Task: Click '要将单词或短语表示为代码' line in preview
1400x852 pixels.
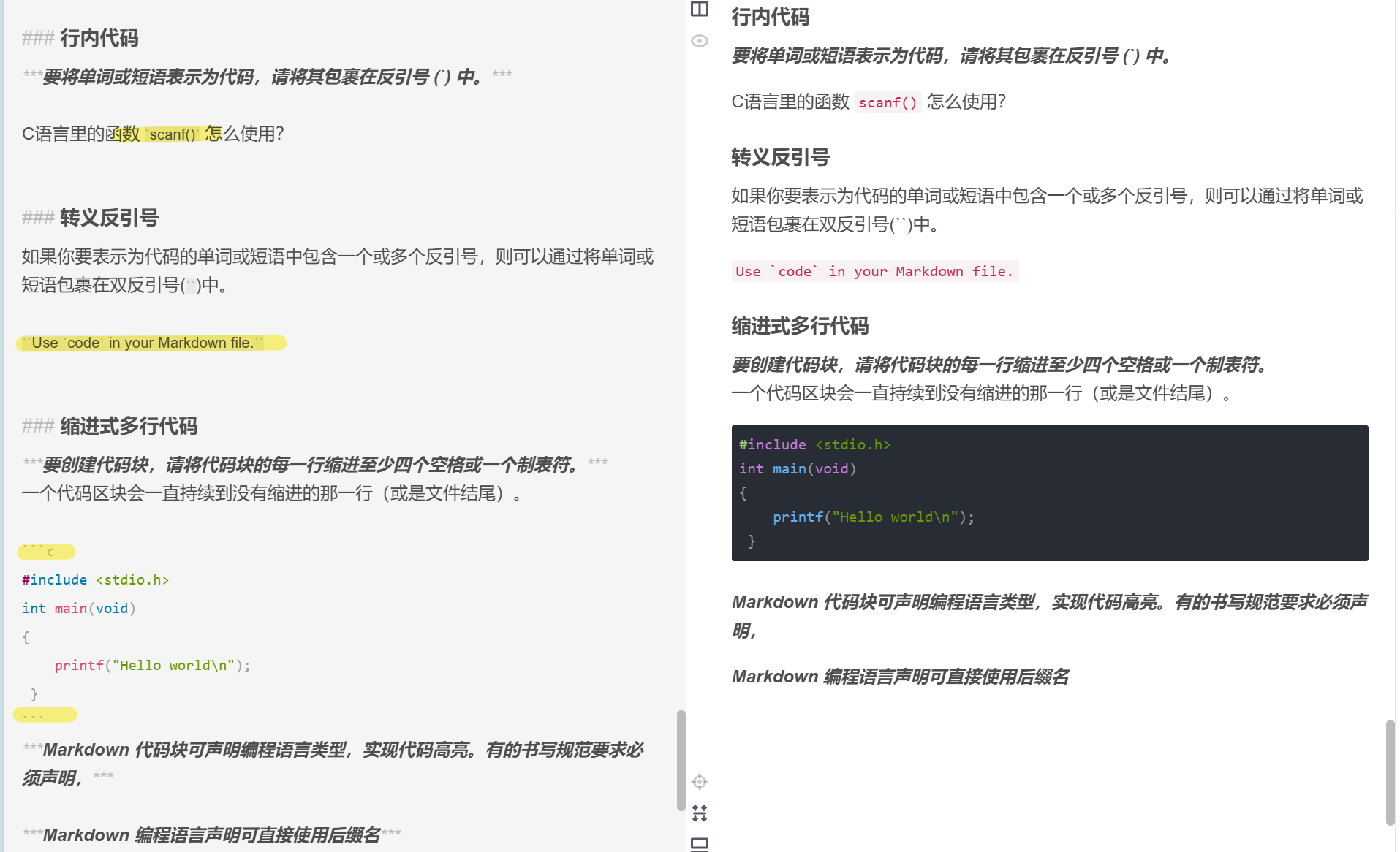Action: (x=951, y=56)
